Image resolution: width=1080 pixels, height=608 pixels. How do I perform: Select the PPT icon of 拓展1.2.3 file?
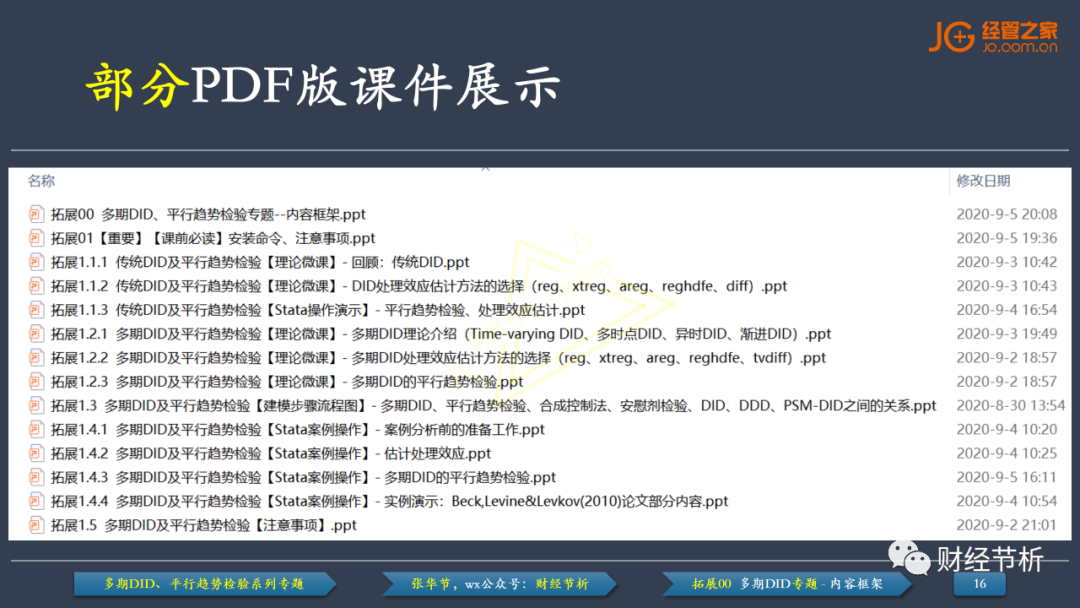coord(37,382)
